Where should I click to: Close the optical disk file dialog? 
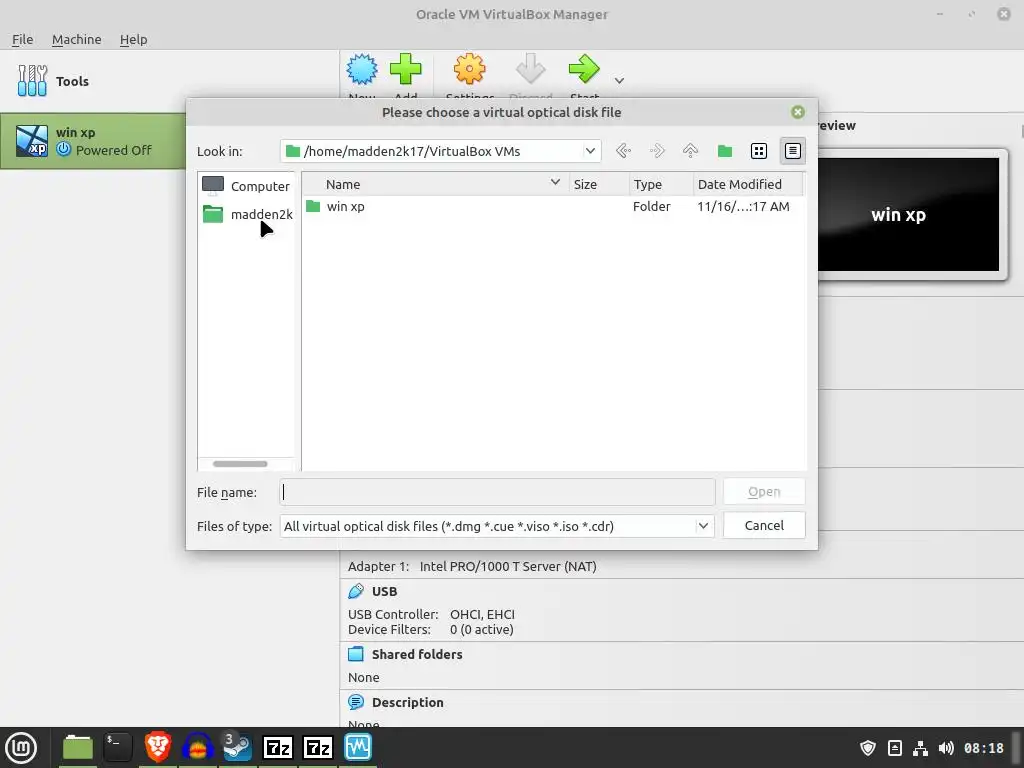tap(797, 112)
